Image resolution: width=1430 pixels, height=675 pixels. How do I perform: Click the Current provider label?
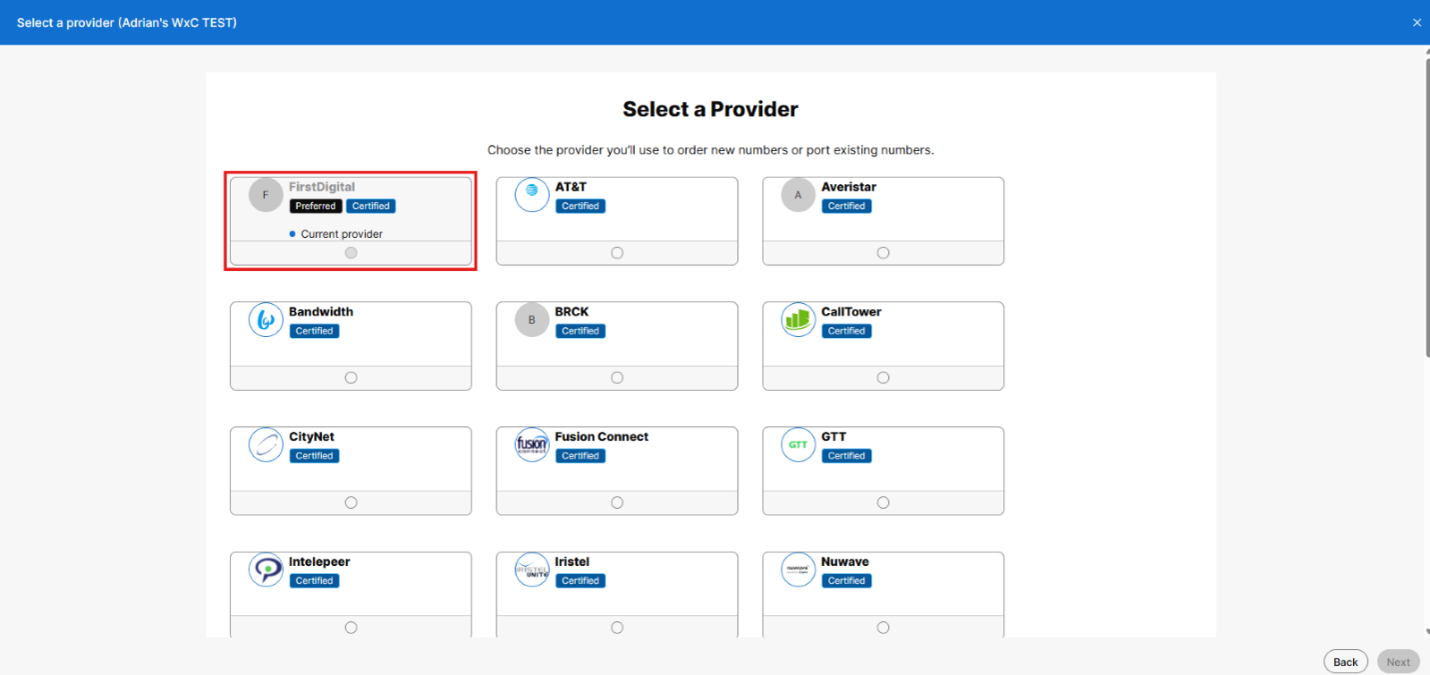pyautogui.click(x=342, y=234)
